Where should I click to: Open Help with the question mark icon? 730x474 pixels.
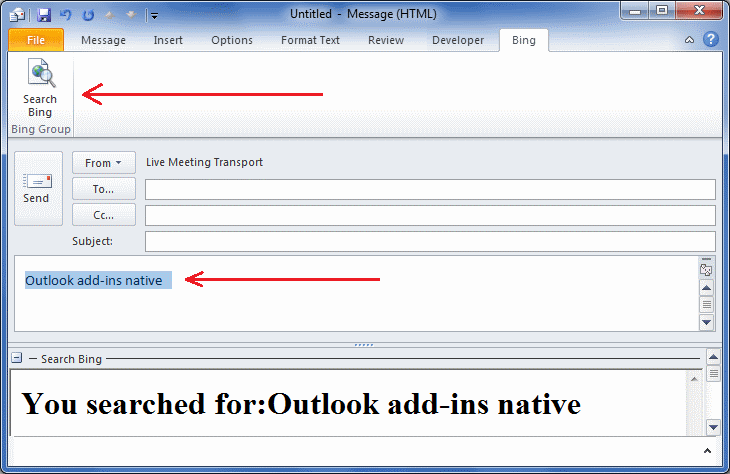[x=711, y=39]
